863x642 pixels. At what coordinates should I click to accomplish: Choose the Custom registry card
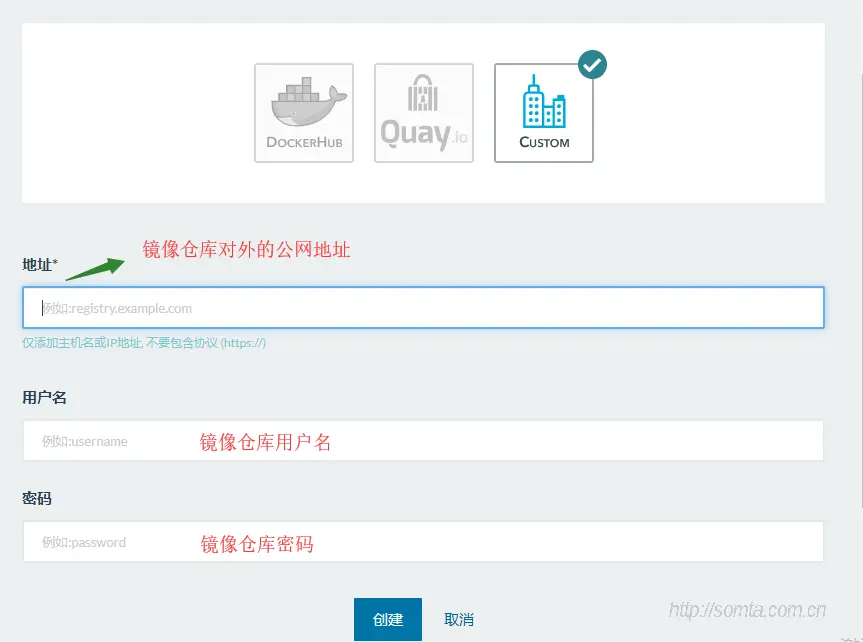(x=544, y=113)
